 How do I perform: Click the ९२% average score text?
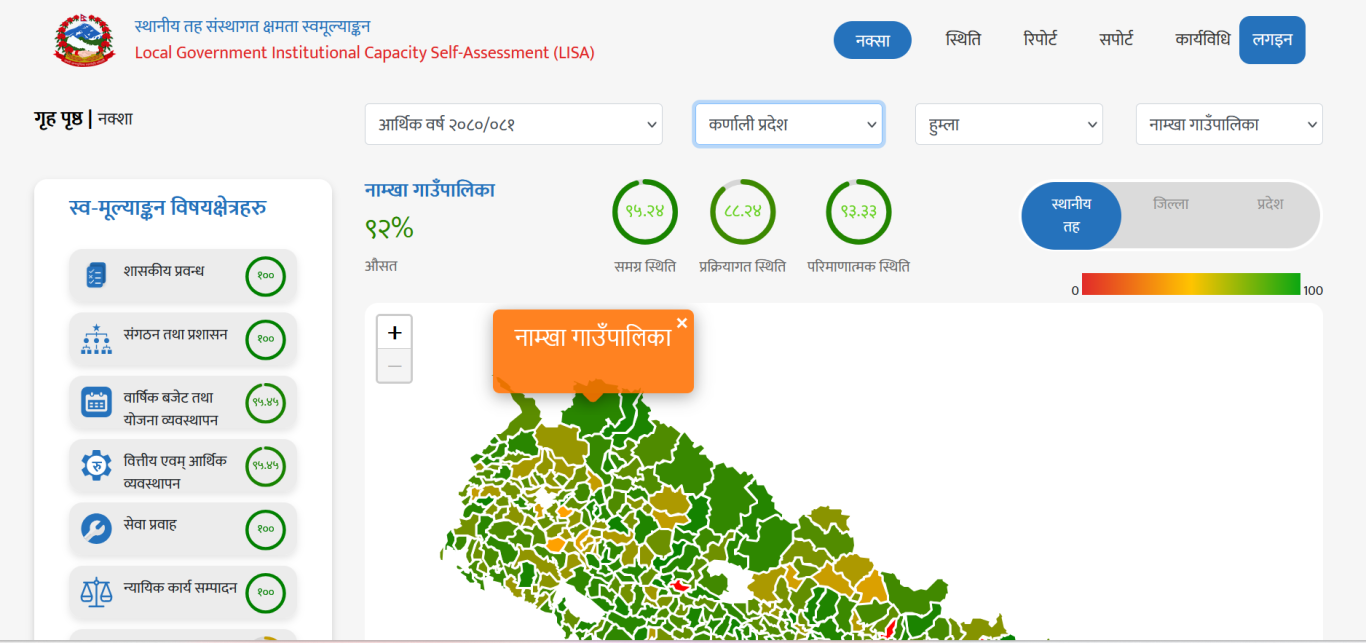389,228
